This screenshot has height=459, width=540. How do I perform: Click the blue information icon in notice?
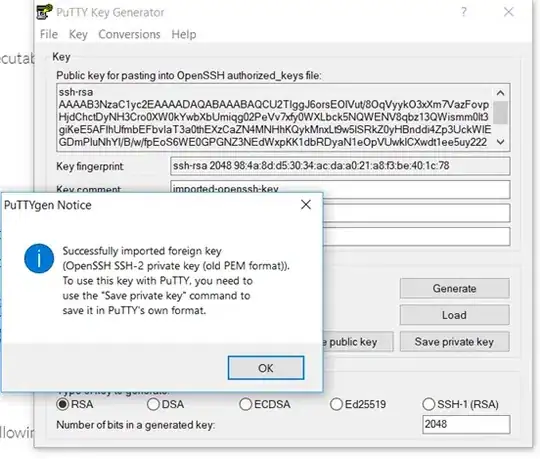click(39, 259)
